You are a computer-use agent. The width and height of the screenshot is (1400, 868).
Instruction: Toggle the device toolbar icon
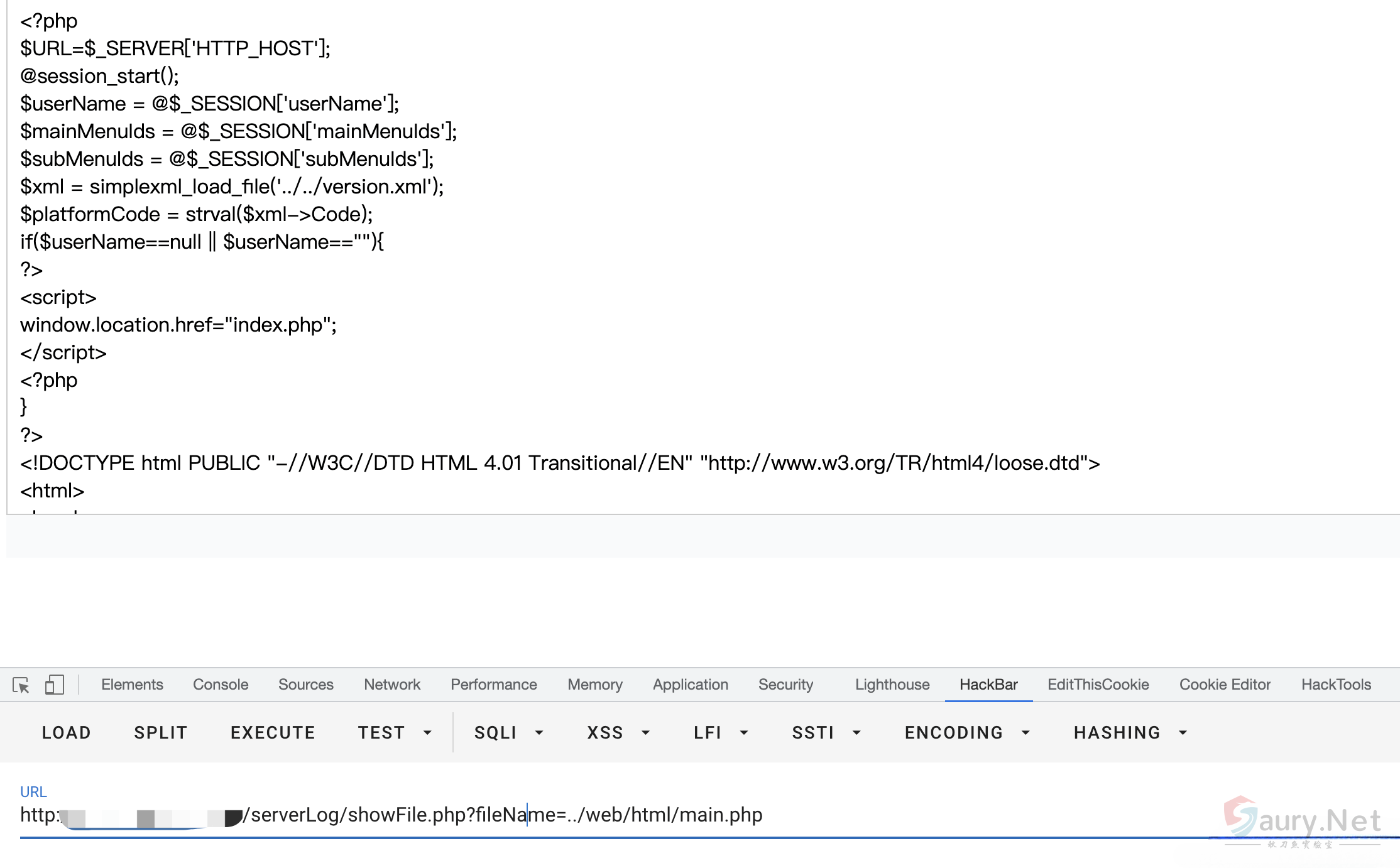(55, 685)
